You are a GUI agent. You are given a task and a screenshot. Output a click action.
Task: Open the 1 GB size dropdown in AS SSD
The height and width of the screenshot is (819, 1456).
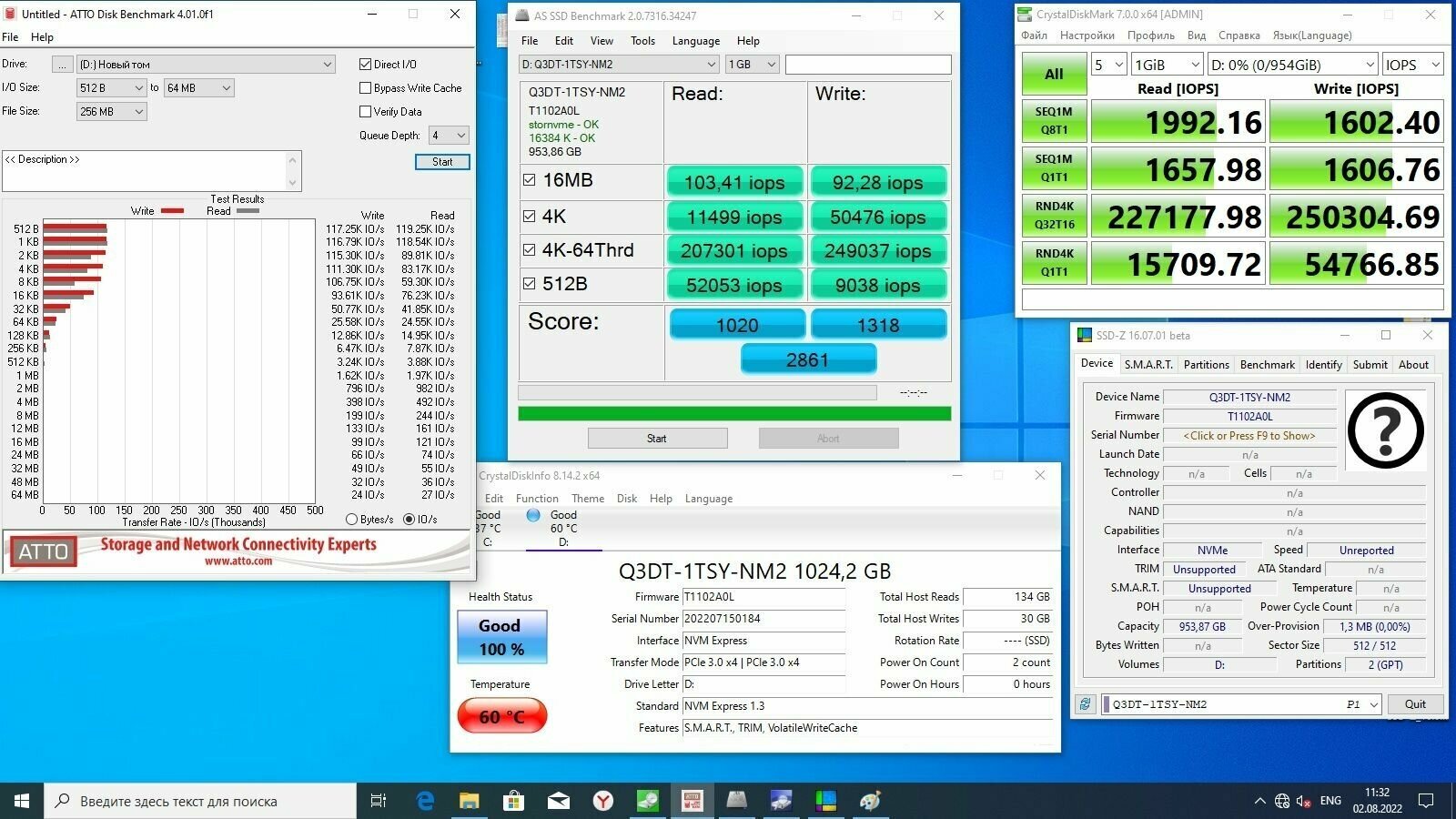click(x=752, y=65)
